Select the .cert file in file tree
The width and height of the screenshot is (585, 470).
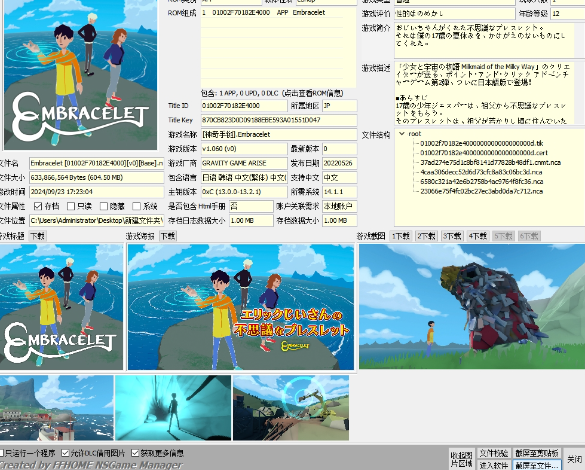(x=484, y=153)
